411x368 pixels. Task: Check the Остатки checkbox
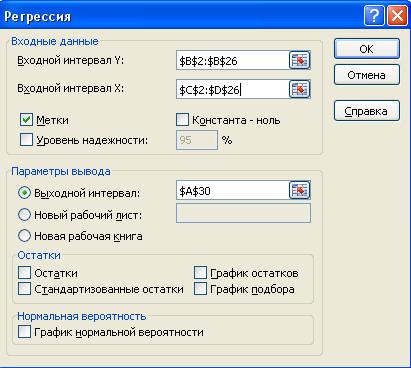pyautogui.click(x=24, y=273)
